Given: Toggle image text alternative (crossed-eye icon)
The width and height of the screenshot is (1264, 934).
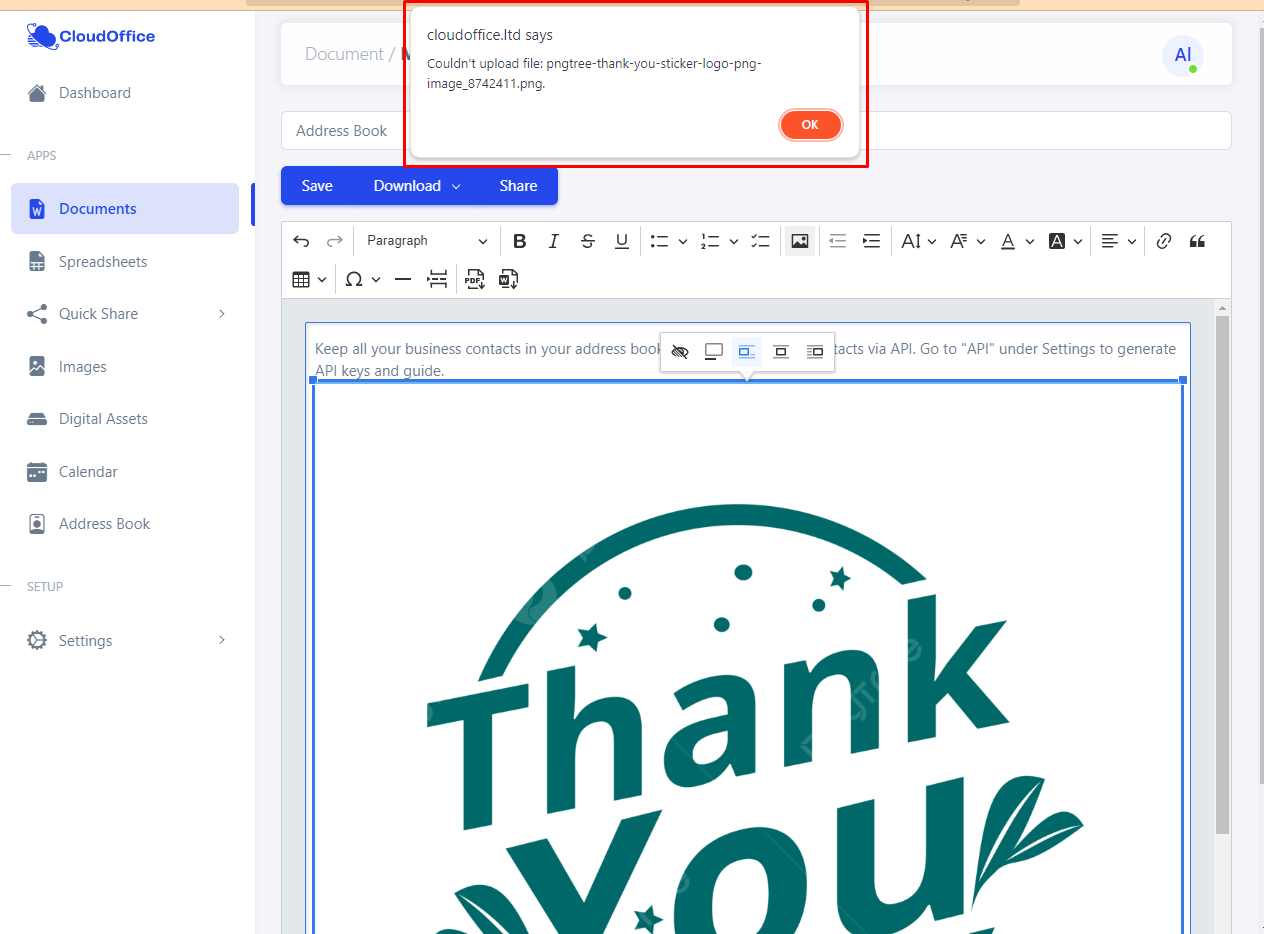Looking at the screenshot, I should click(680, 352).
